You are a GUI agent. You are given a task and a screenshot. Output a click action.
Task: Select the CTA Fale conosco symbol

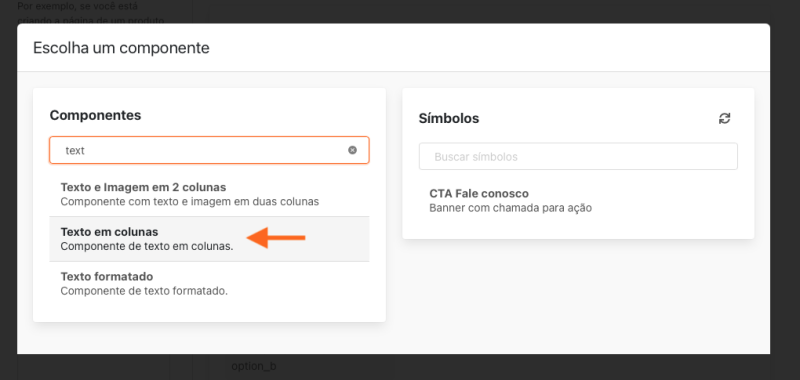(x=578, y=200)
